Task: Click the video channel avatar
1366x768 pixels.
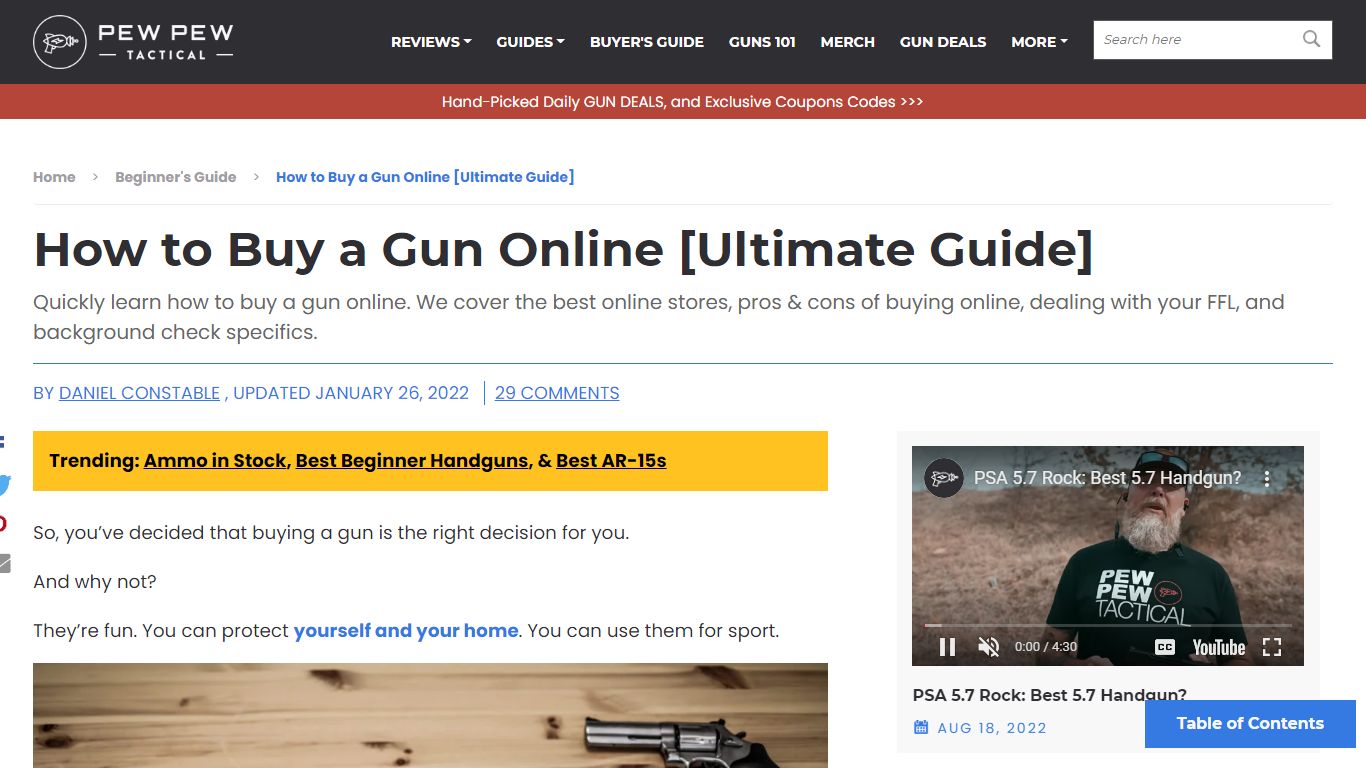Action: pyautogui.click(x=943, y=478)
